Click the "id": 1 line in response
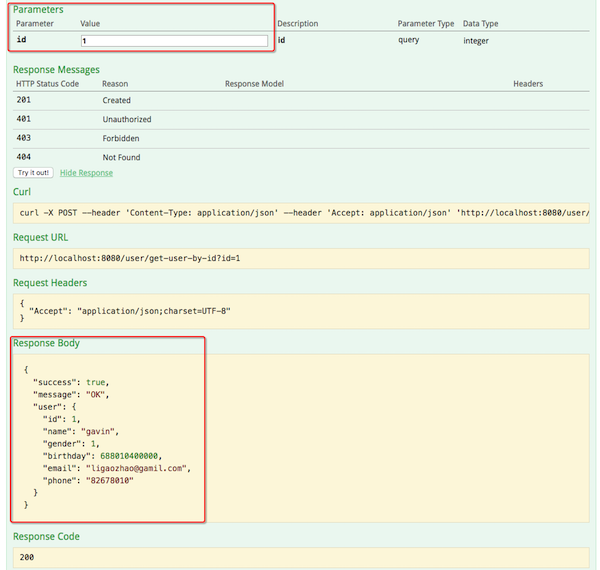This screenshot has height=570, width=600. (62, 419)
